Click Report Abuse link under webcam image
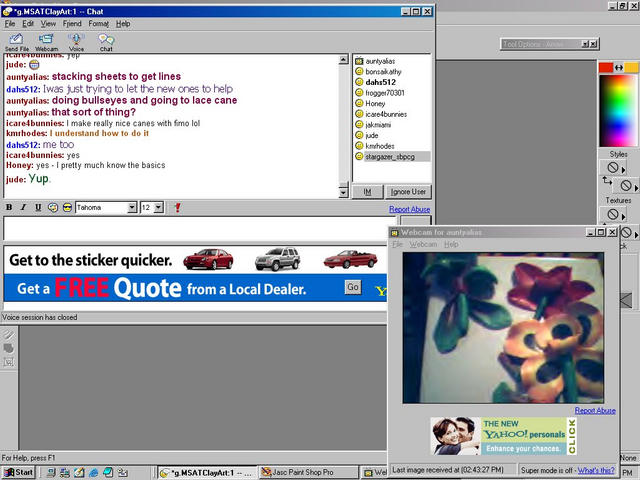The height and width of the screenshot is (480, 640). click(x=595, y=411)
